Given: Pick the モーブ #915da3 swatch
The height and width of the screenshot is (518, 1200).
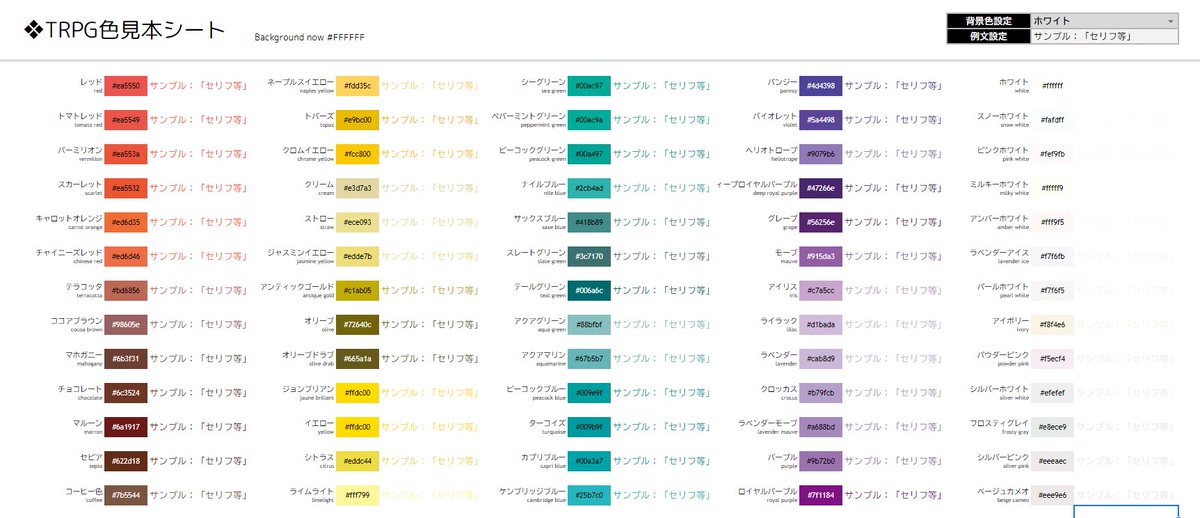Looking at the screenshot, I should pyautogui.click(x=821, y=256).
